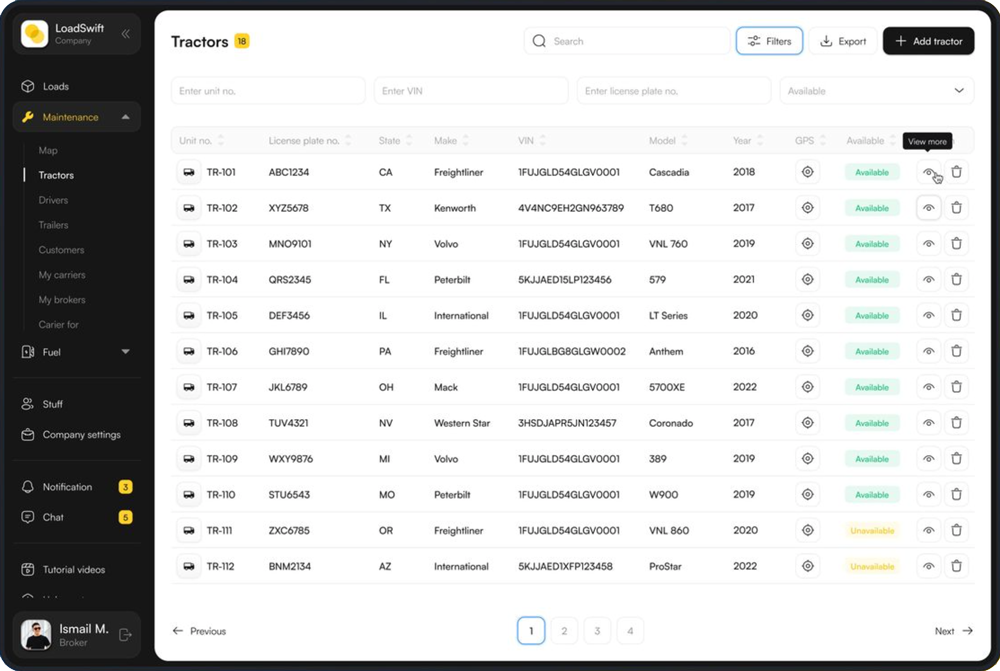The image size is (1000, 671).
Task: Delete tractor TR-103 with trash icon
Action: point(956,244)
